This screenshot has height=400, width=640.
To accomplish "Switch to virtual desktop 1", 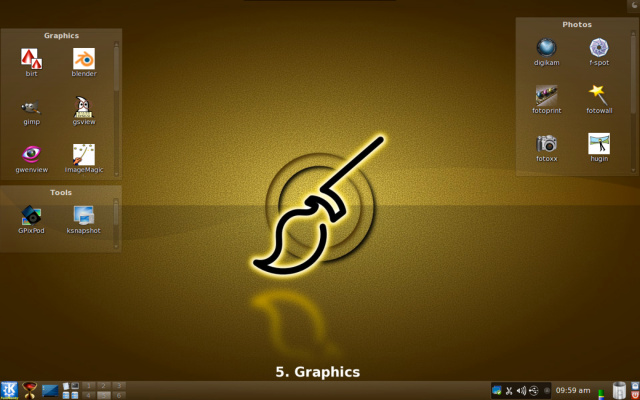I will point(89,386).
